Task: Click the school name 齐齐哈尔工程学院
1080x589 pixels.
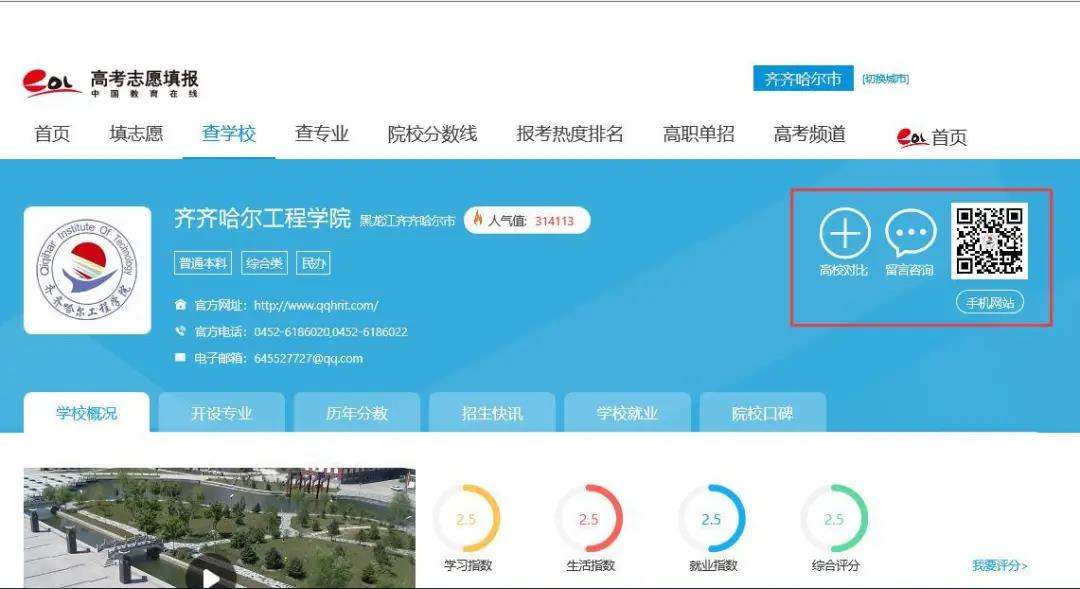Action: click(x=262, y=218)
